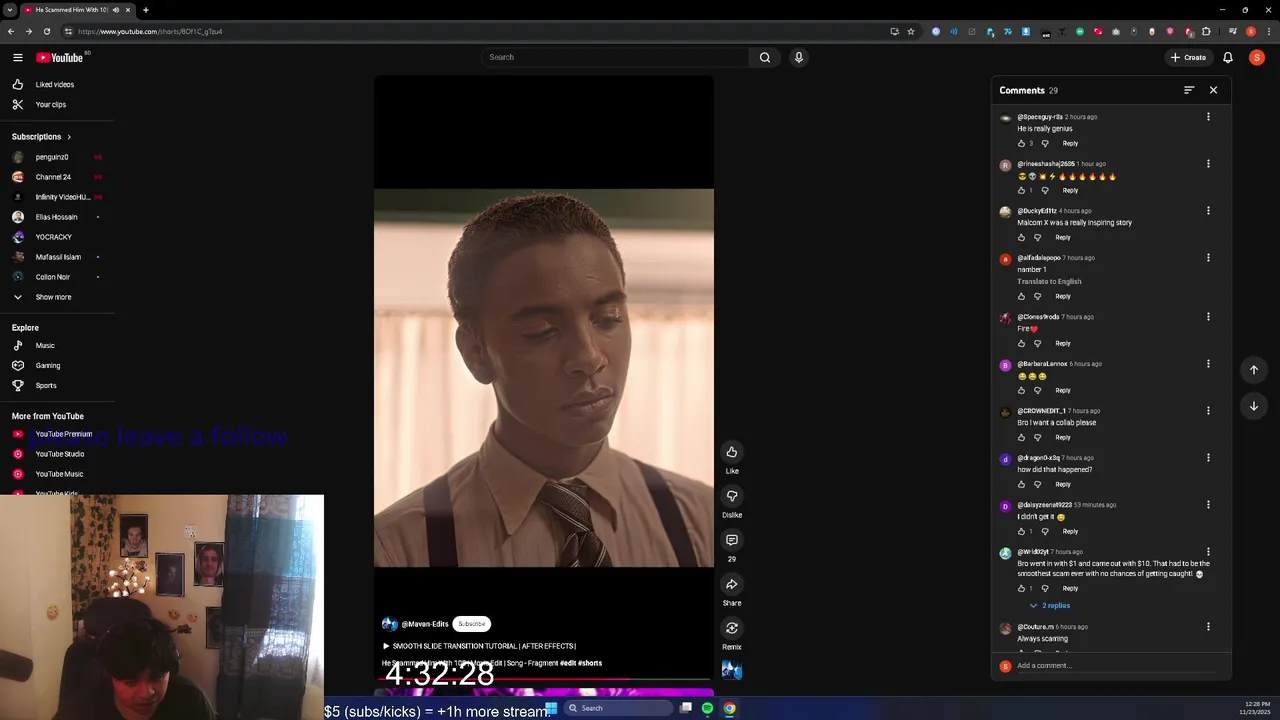1280x720 pixels.
Task: Open Chrome from the taskbar
Action: tap(730, 708)
